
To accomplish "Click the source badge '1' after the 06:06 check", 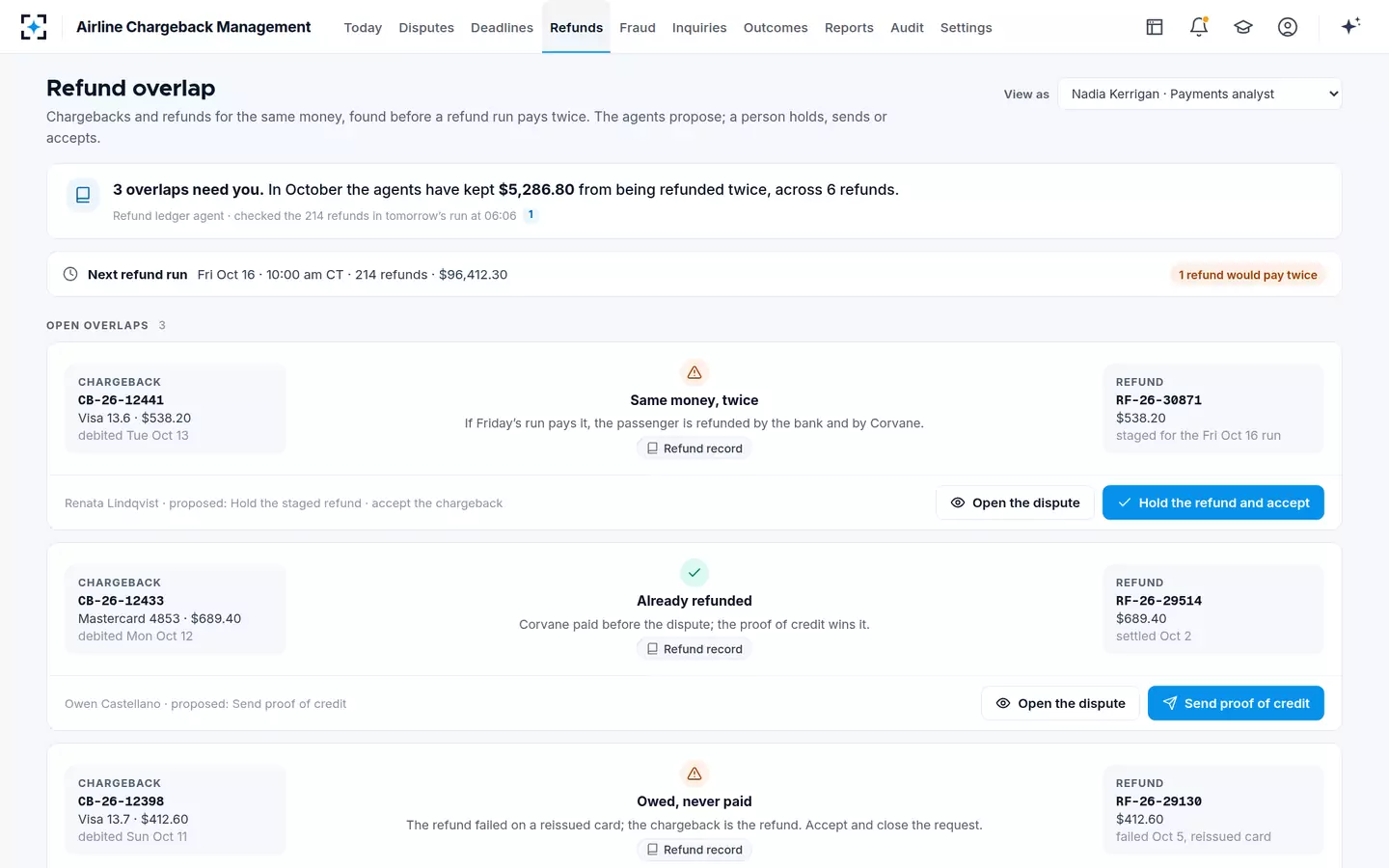I will click(531, 215).
